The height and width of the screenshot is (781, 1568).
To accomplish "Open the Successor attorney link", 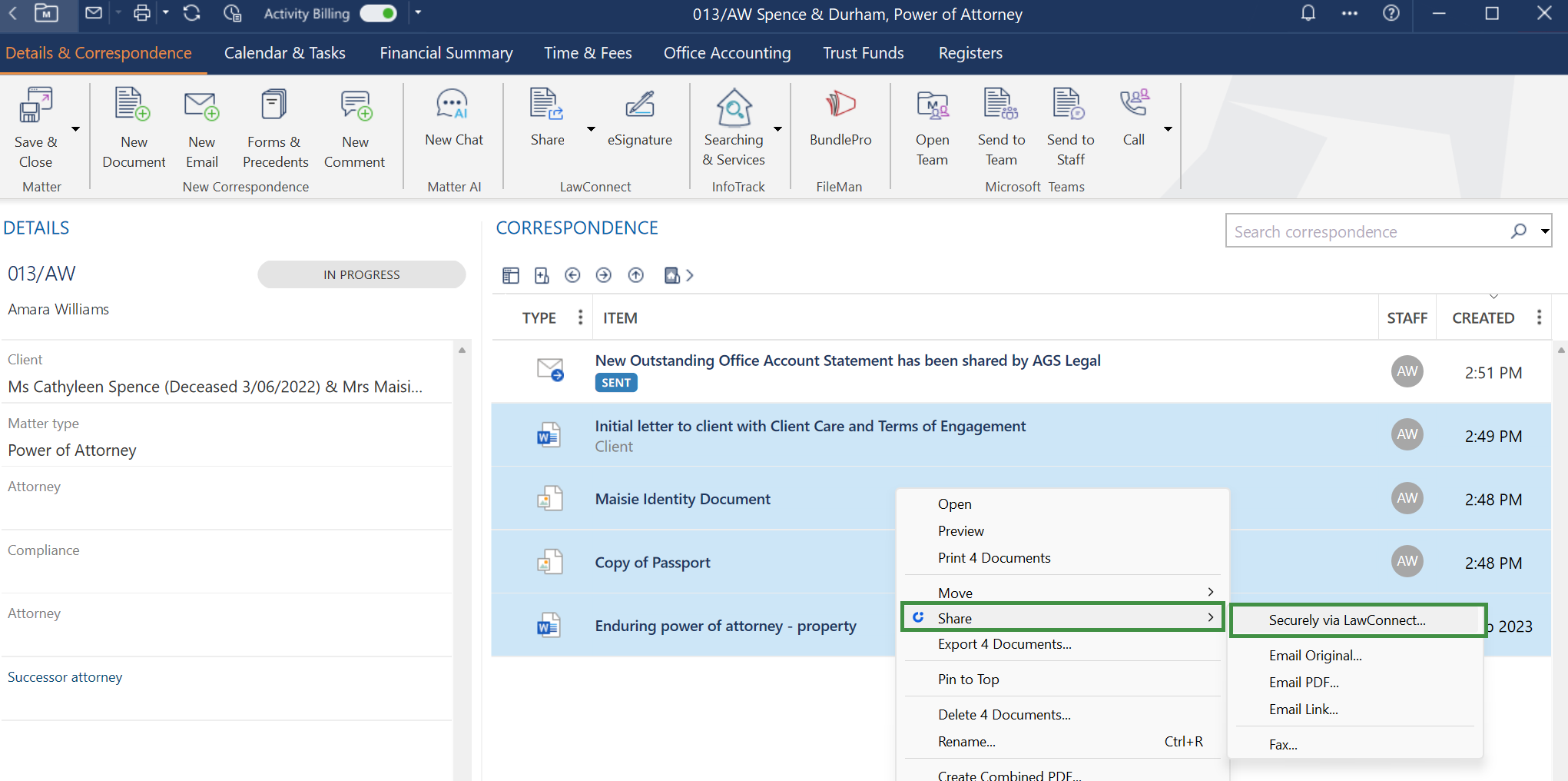I will point(65,677).
